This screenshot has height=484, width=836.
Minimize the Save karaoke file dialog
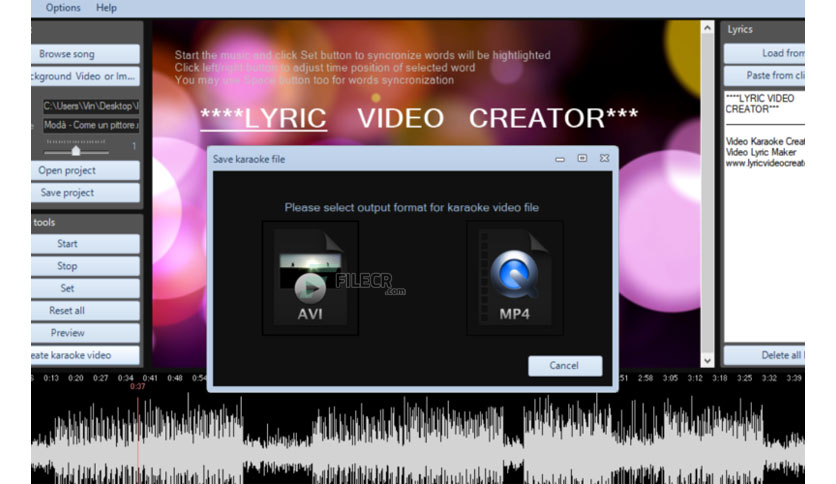point(560,159)
